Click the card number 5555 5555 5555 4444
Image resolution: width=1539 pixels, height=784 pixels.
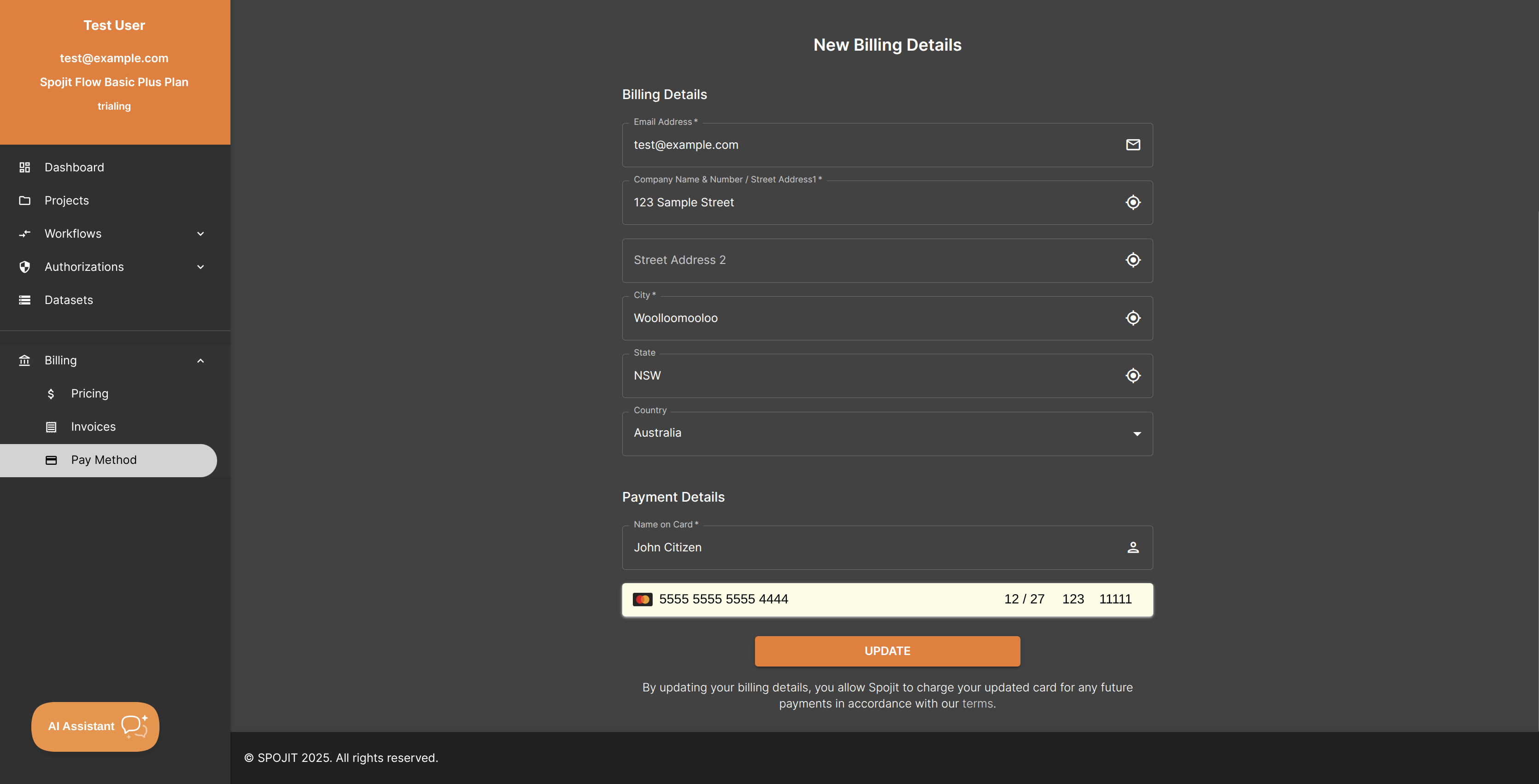(x=724, y=599)
